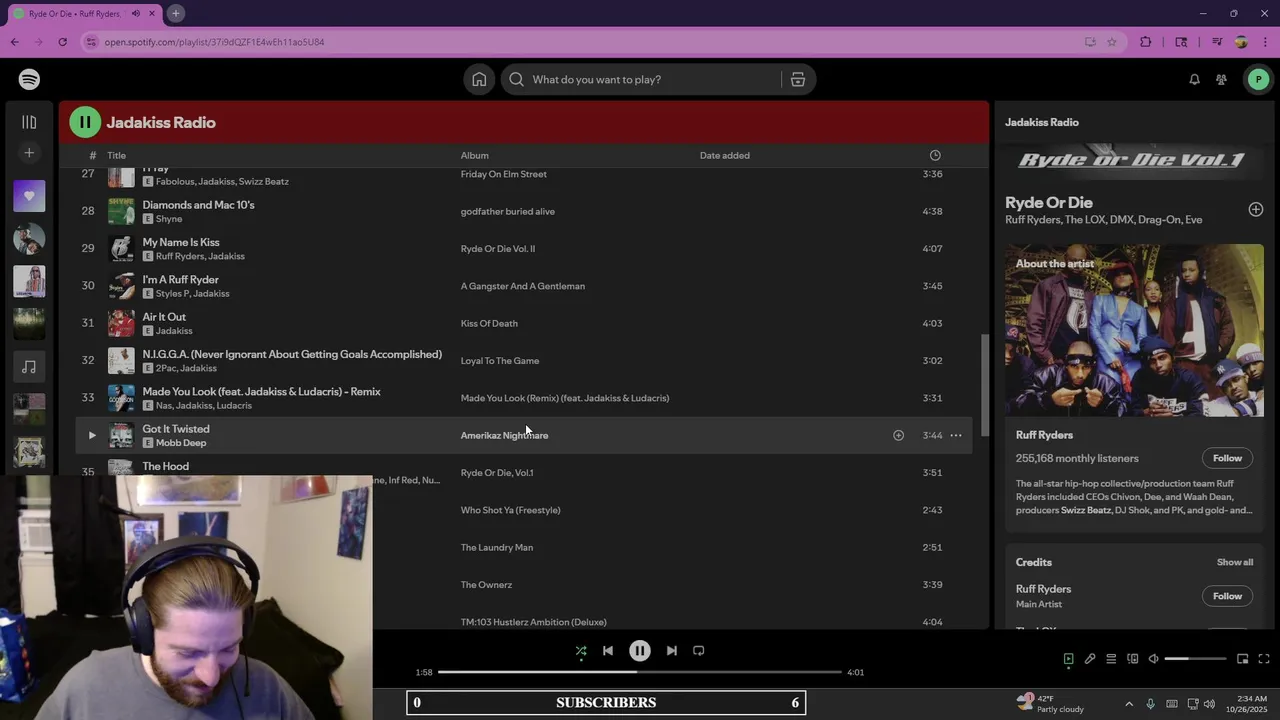
Task: Show lyrics via the microphone icon
Action: click(1090, 659)
